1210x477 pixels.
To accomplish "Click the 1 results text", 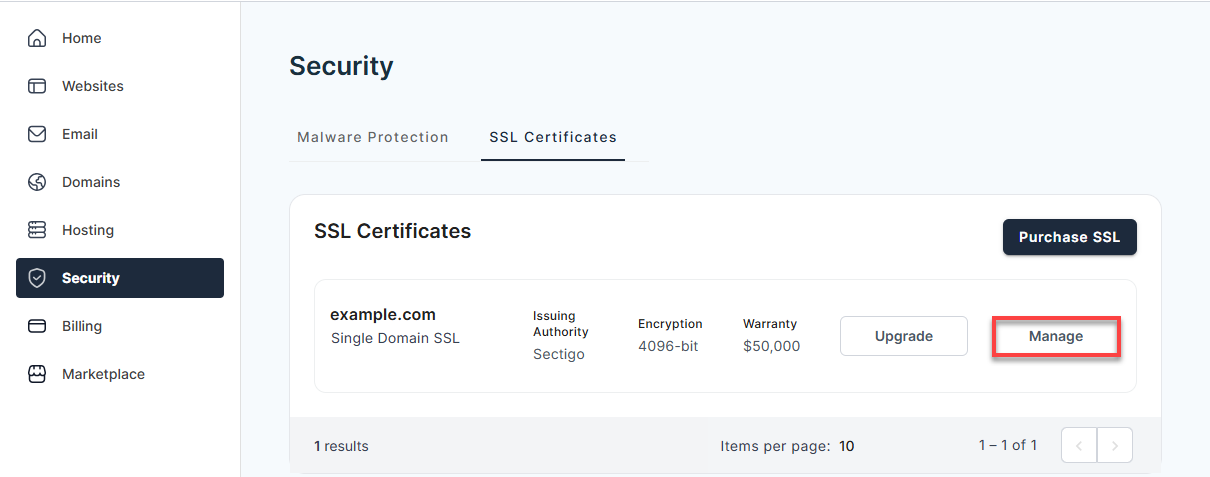I will click(341, 446).
